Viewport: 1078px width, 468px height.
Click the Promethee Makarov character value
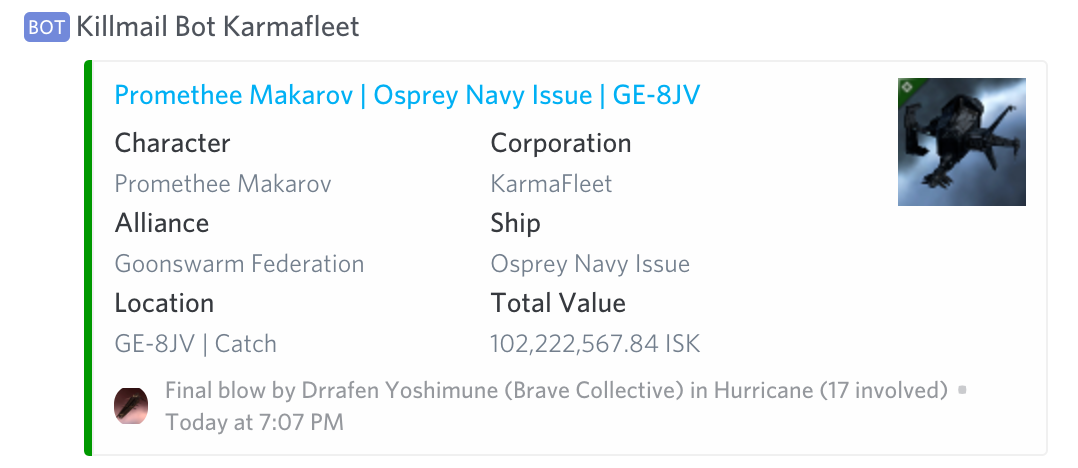click(223, 183)
